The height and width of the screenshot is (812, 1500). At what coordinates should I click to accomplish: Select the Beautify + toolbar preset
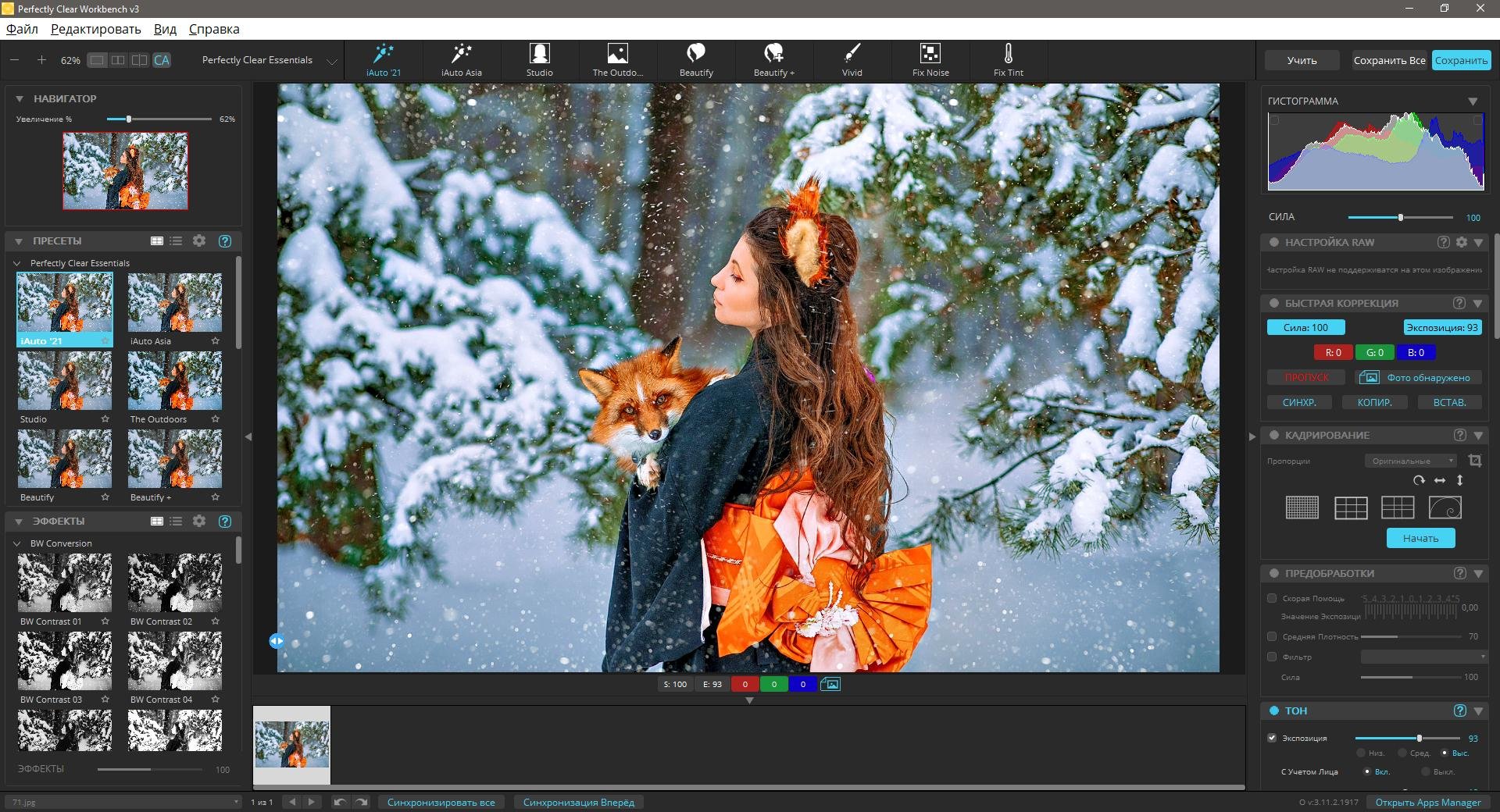(x=773, y=54)
